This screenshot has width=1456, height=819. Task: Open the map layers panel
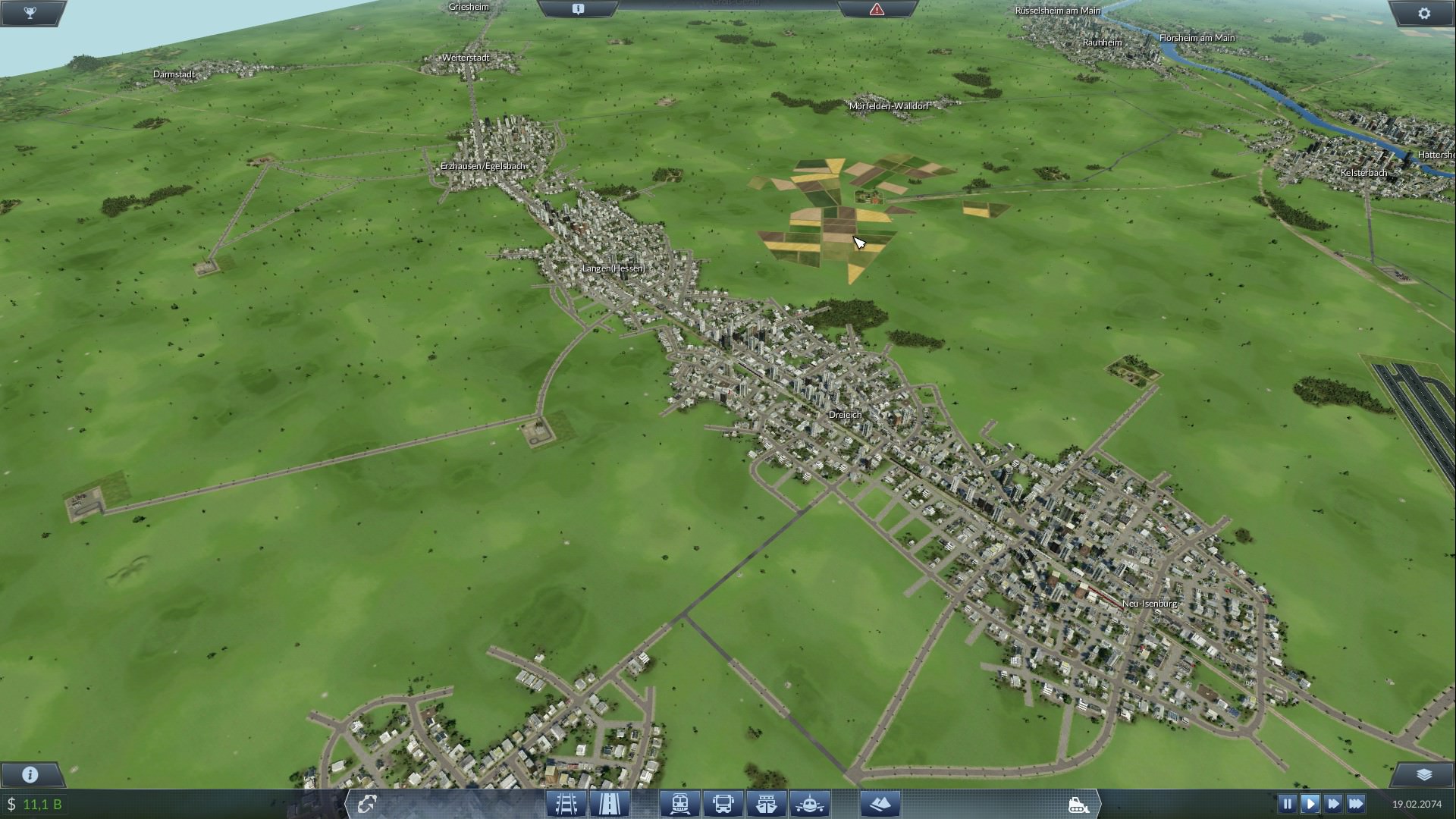click(x=1423, y=774)
